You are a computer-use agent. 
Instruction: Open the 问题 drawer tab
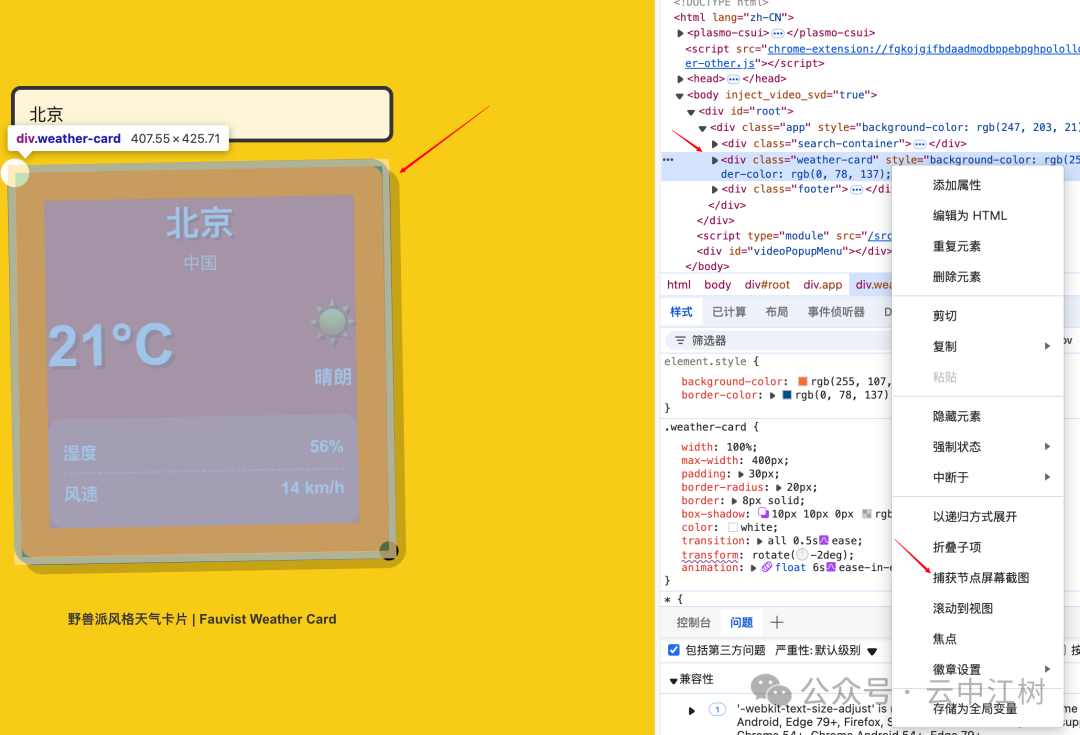pyautogui.click(x=741, y=622)
